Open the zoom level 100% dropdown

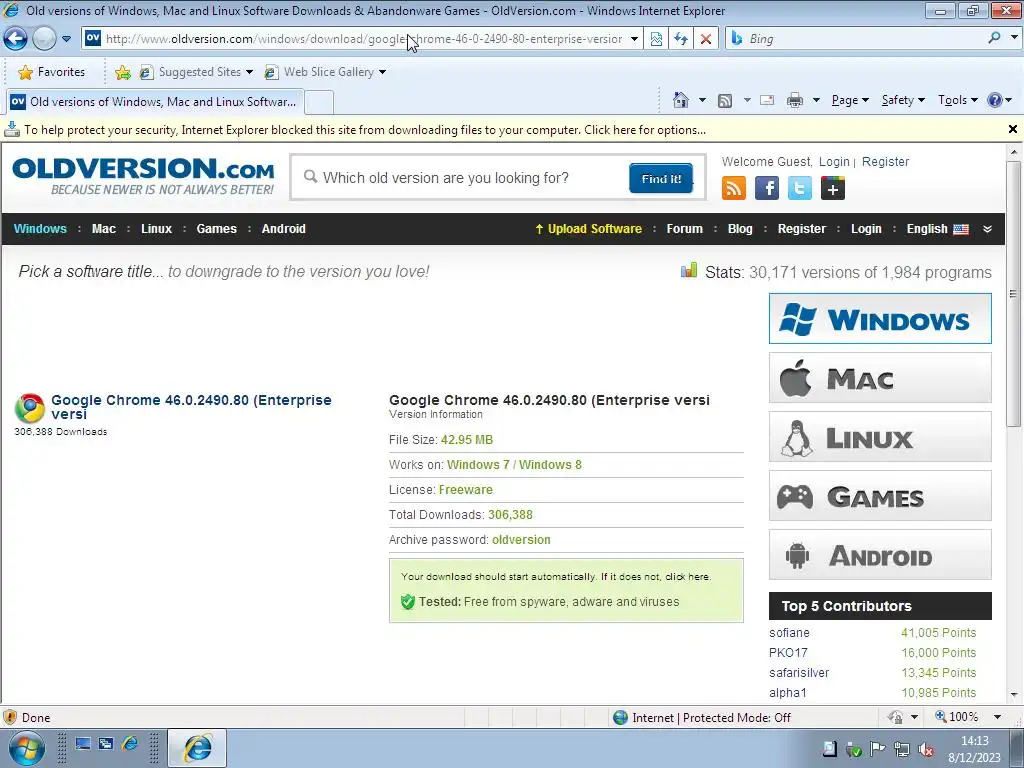click(x=997, y=717)
